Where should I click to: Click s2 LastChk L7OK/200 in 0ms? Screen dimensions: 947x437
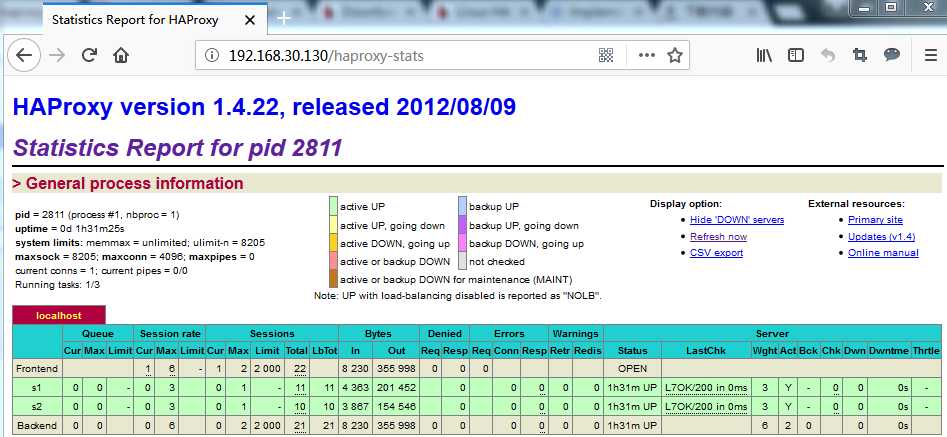705,407
